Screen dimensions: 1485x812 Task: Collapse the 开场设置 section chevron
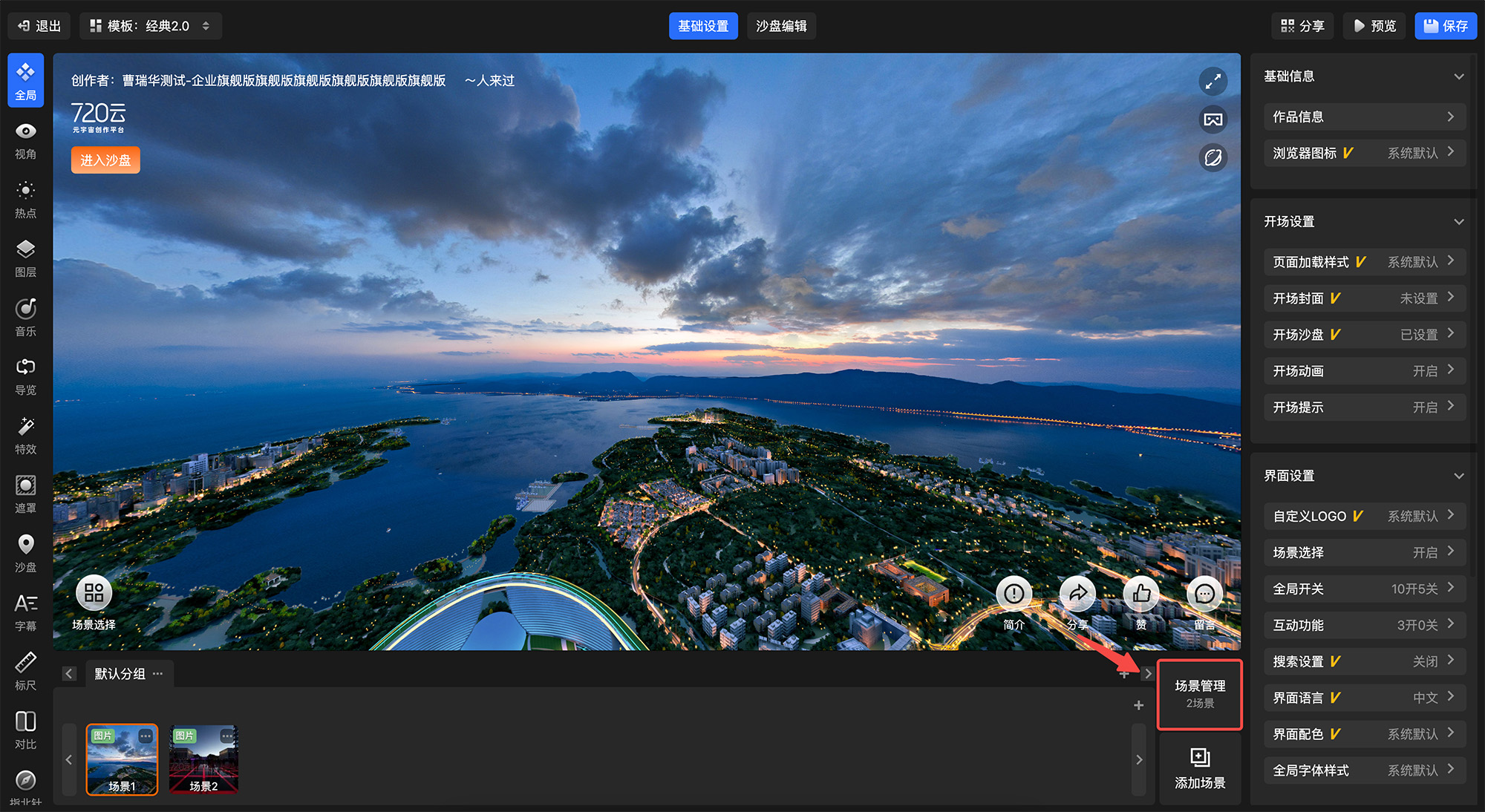[x=1458, y=222]
